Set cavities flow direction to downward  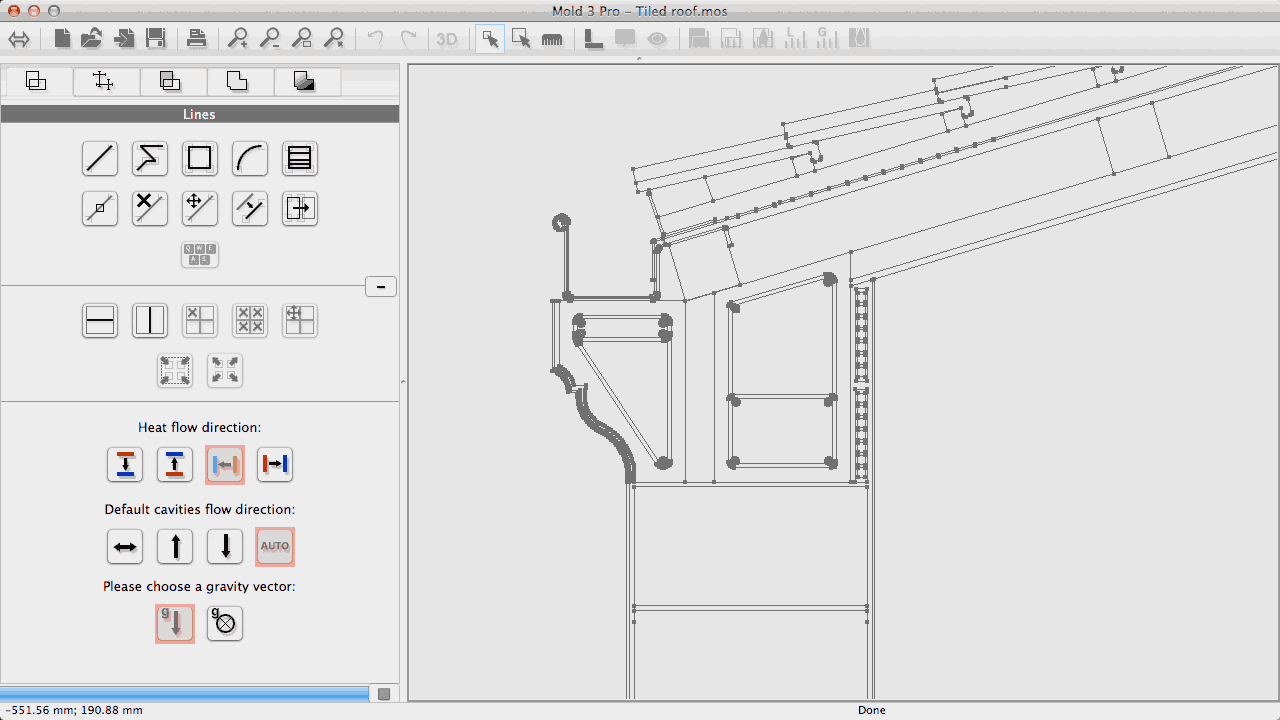pos(224,546)
